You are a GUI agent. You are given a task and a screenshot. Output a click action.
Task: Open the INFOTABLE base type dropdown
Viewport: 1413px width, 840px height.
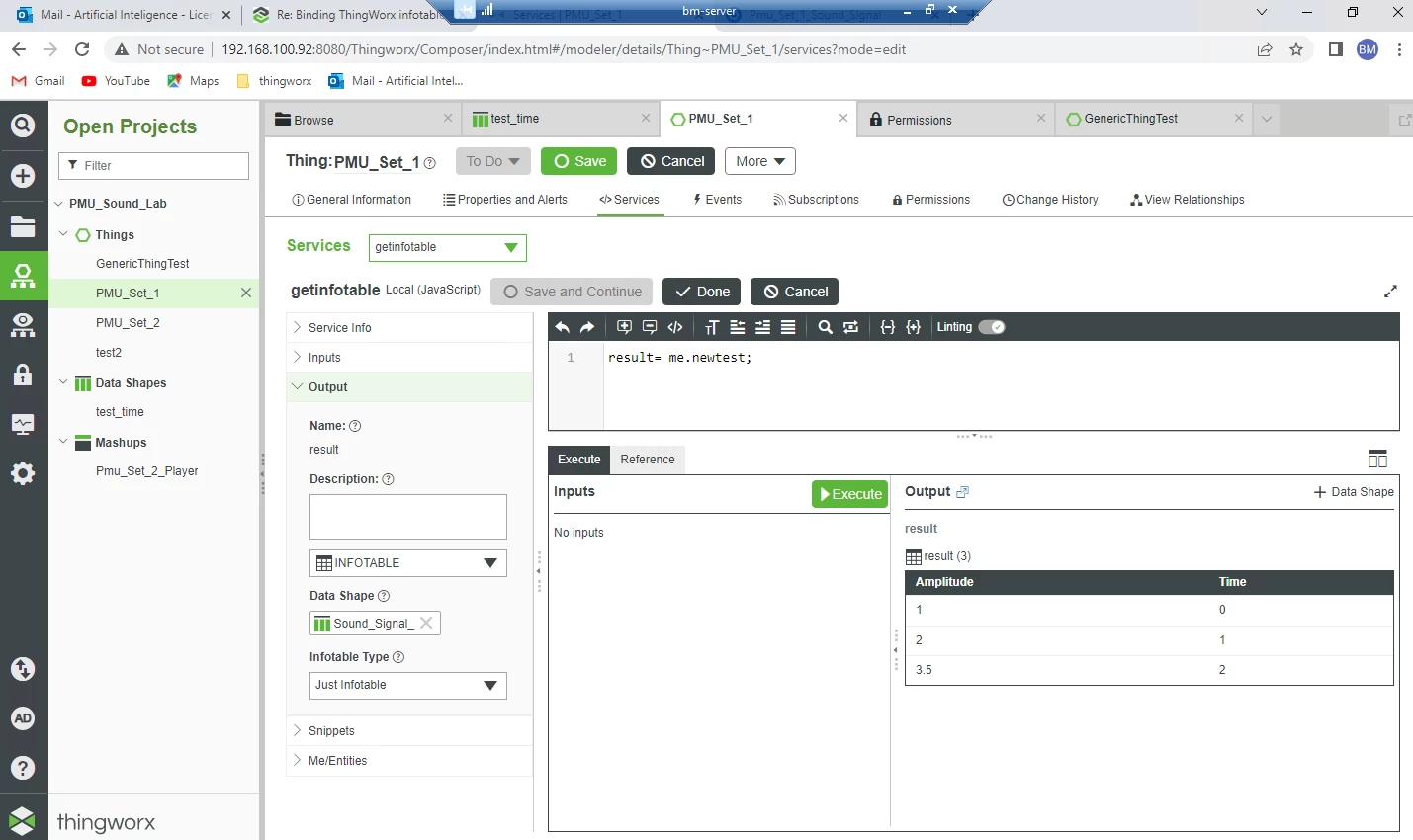pos(408,563)
